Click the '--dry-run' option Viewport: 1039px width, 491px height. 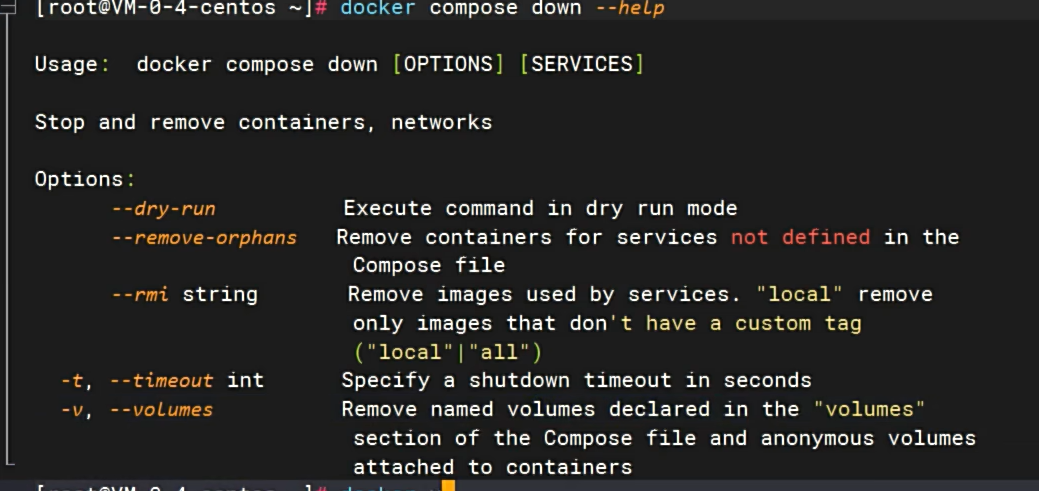pos(164,209)
